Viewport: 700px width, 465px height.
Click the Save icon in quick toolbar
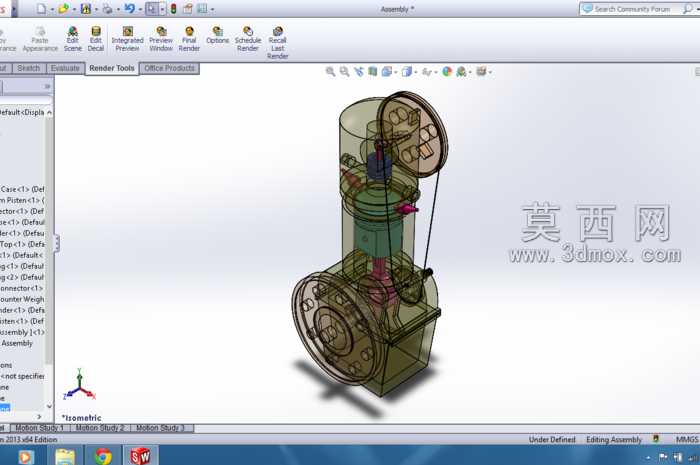[x=86, y=8]
